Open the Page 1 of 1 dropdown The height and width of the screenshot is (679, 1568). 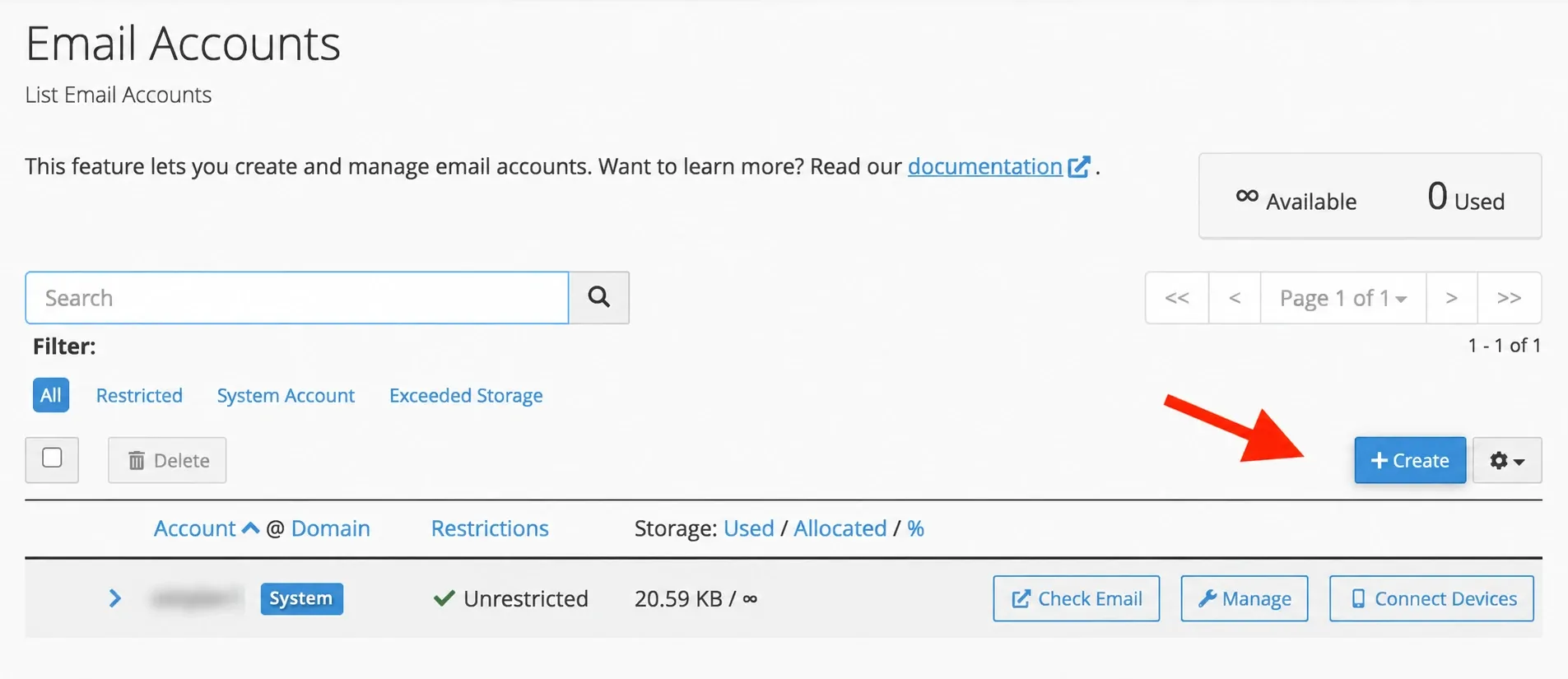[1343, 298]
